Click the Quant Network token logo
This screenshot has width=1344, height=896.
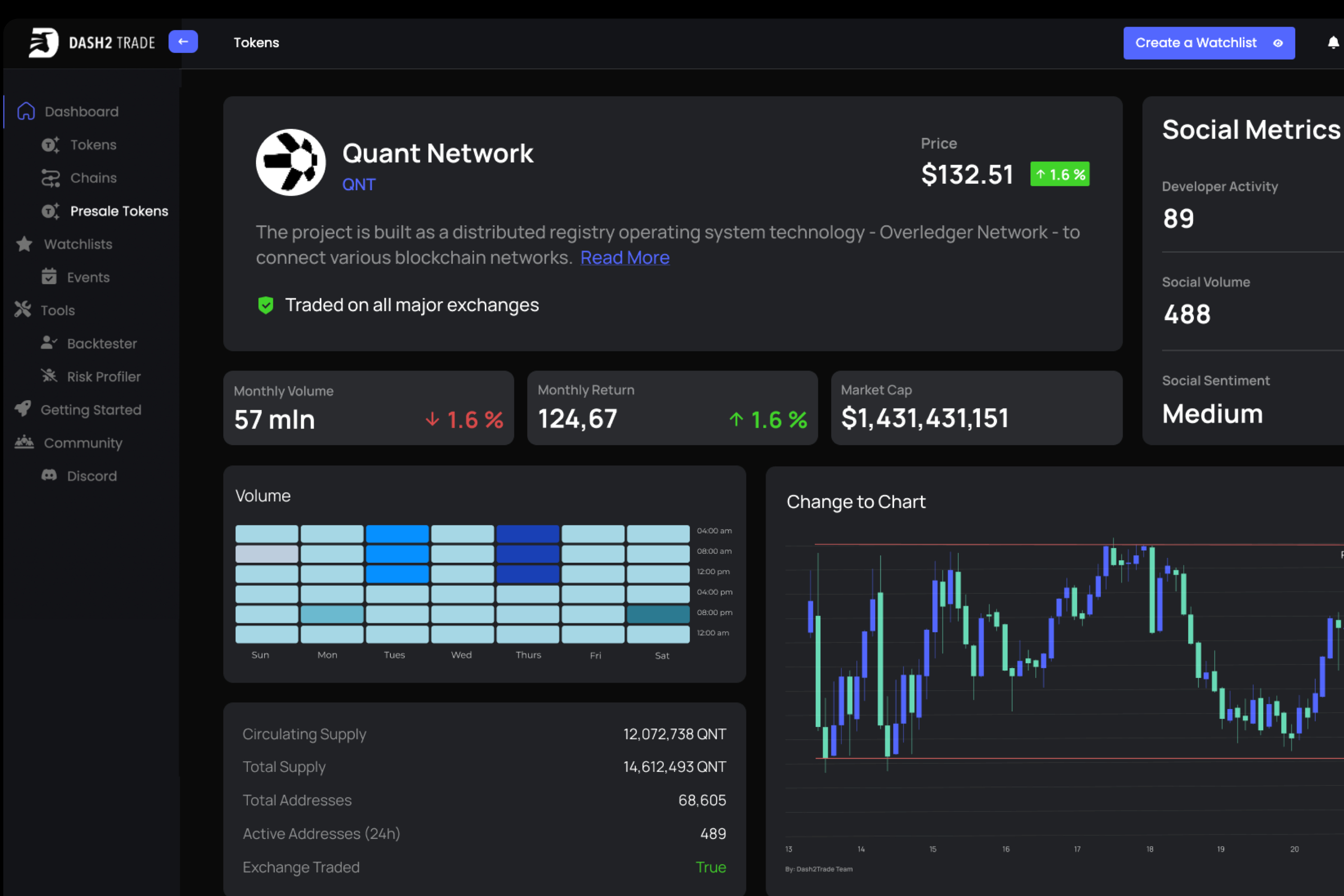click(x=291, y=162)
